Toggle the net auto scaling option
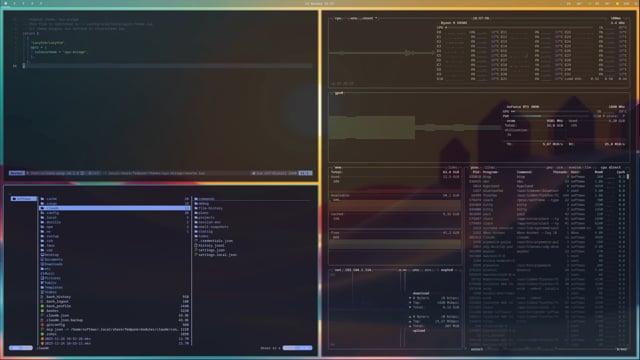This screenshot has width=640, height=360. tap(416, 270)
